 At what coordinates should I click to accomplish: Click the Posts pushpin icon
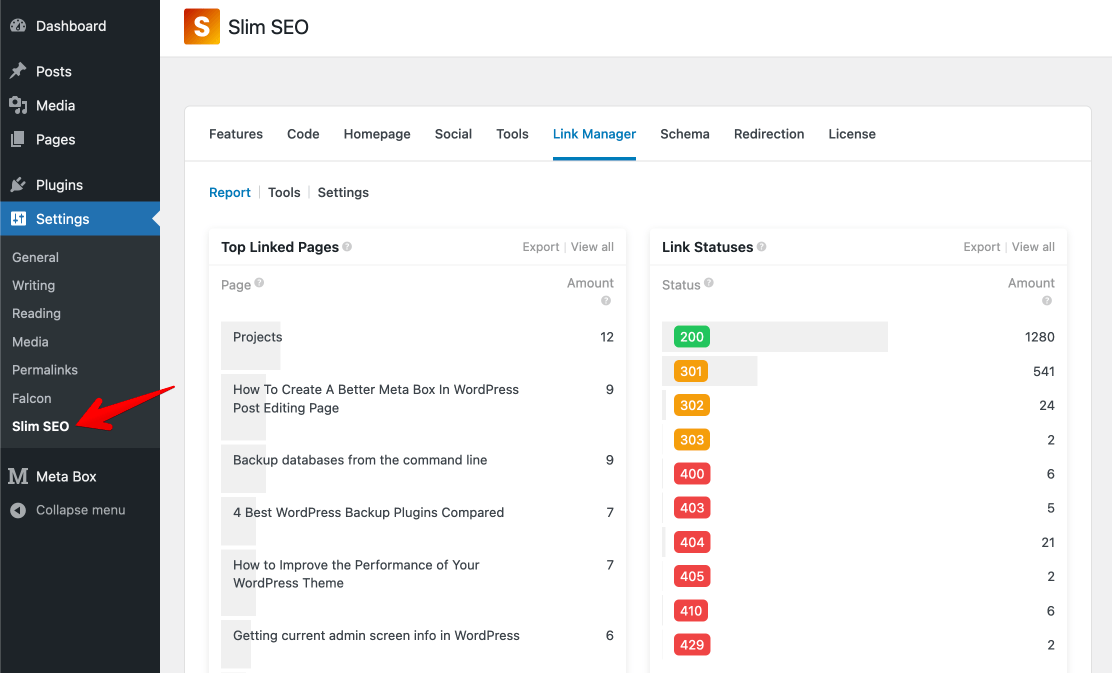[x=18, y=71]
